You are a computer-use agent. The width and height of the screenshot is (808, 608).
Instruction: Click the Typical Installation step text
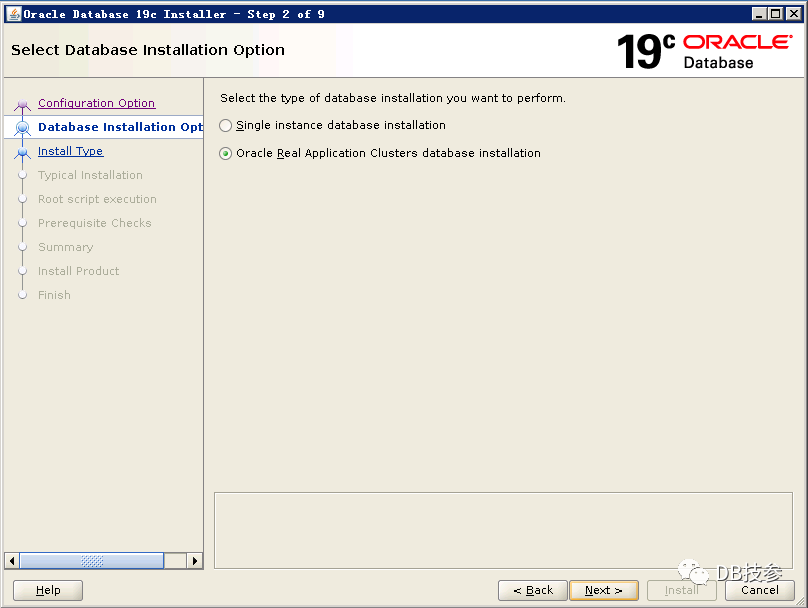point(90,175)
